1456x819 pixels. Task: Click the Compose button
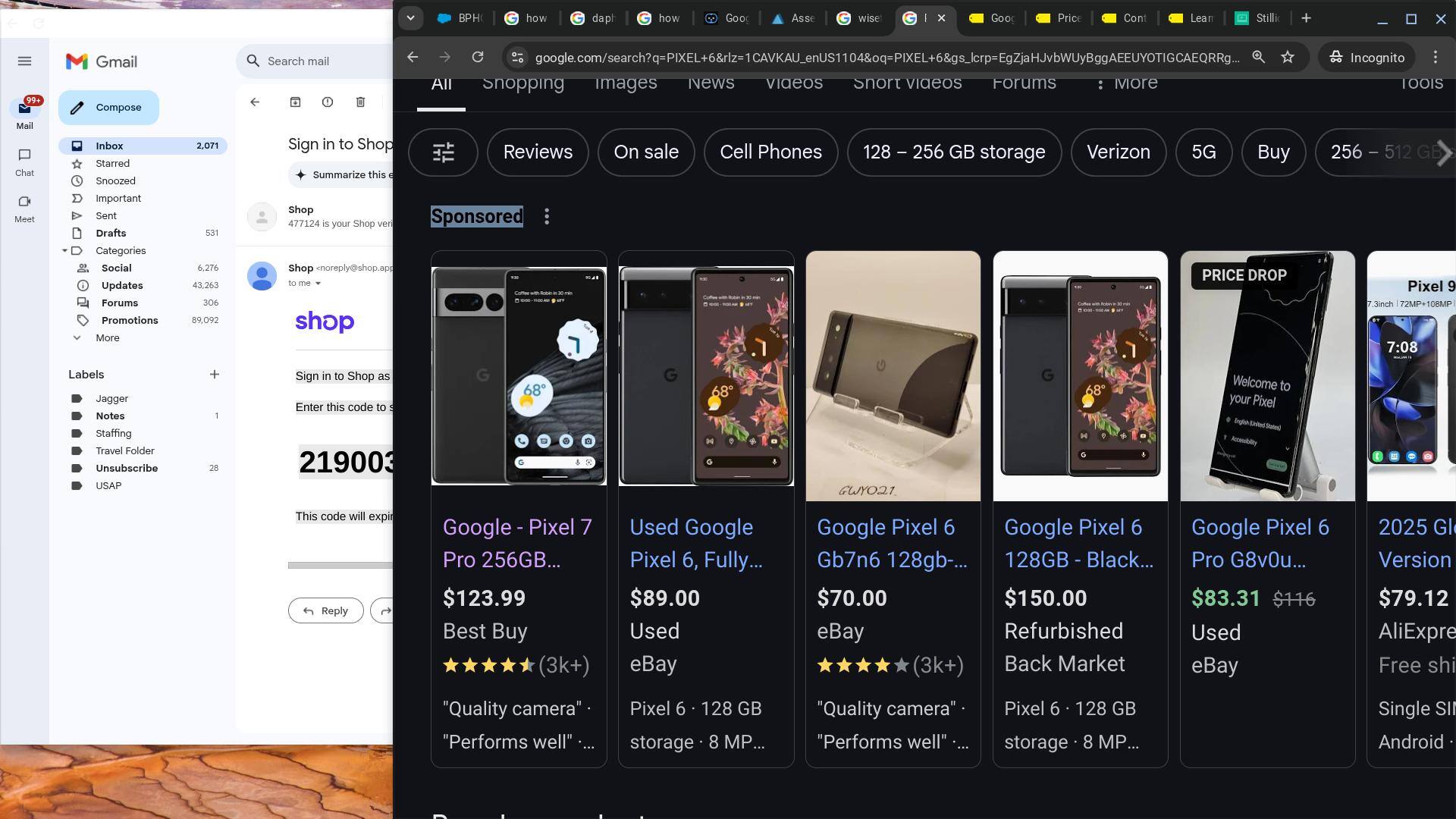[x=108, y=108]
